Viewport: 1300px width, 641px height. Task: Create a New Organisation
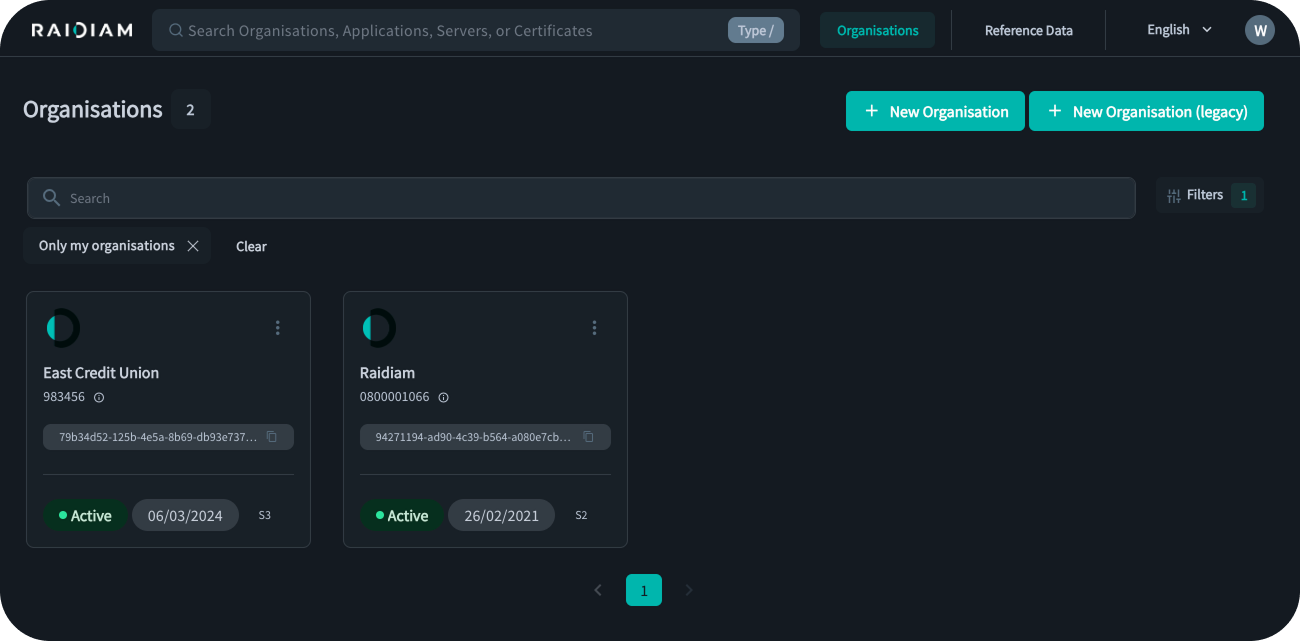pos(935,111)
